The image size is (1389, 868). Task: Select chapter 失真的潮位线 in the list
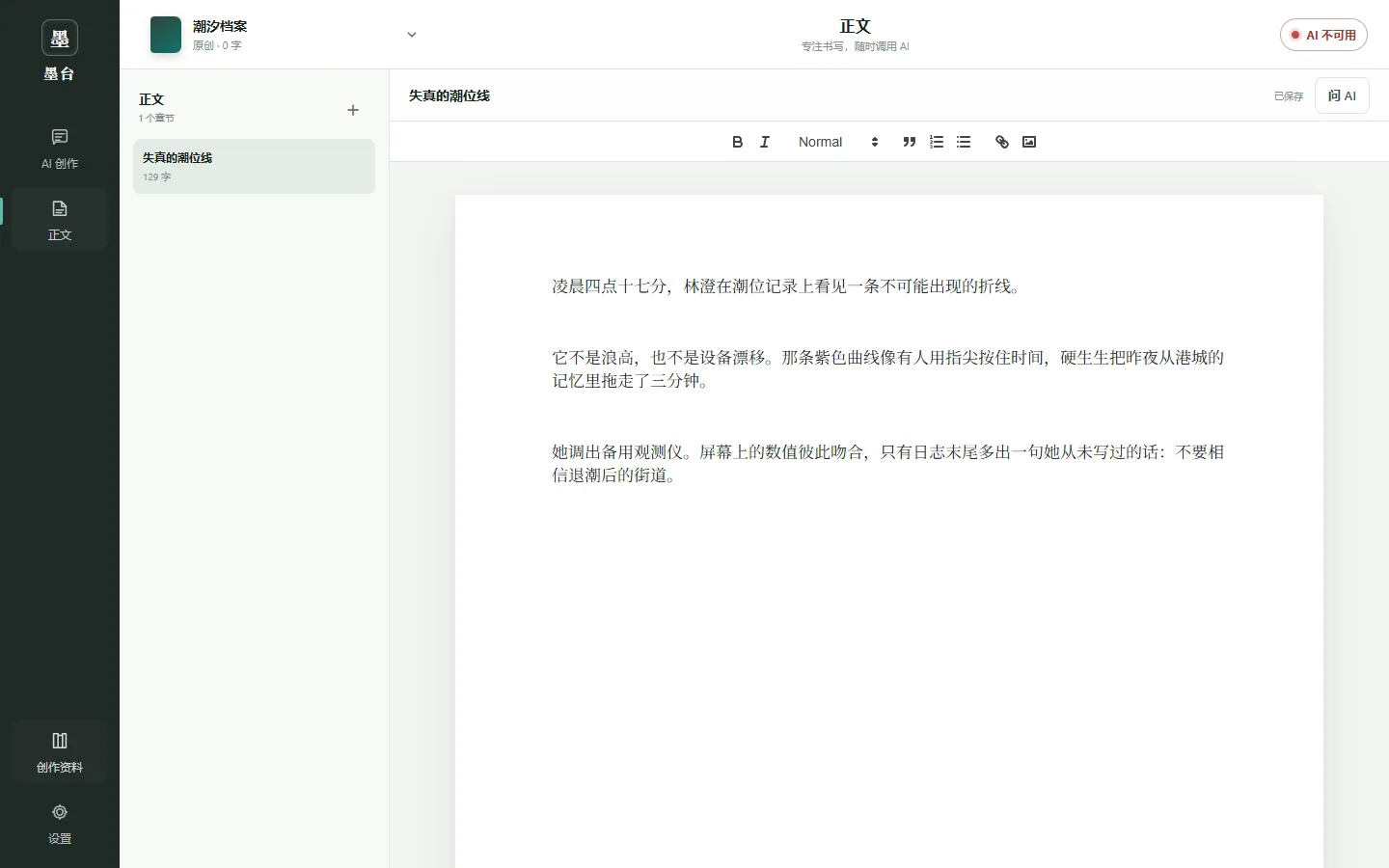point(254,166)
